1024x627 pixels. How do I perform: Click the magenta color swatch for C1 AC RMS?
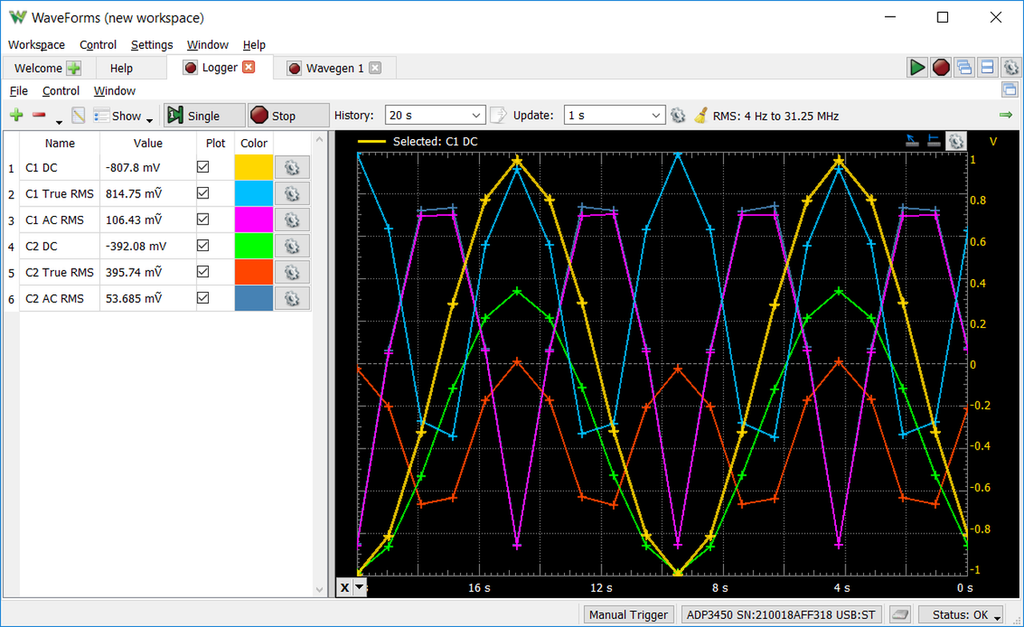tap(253, 220)
